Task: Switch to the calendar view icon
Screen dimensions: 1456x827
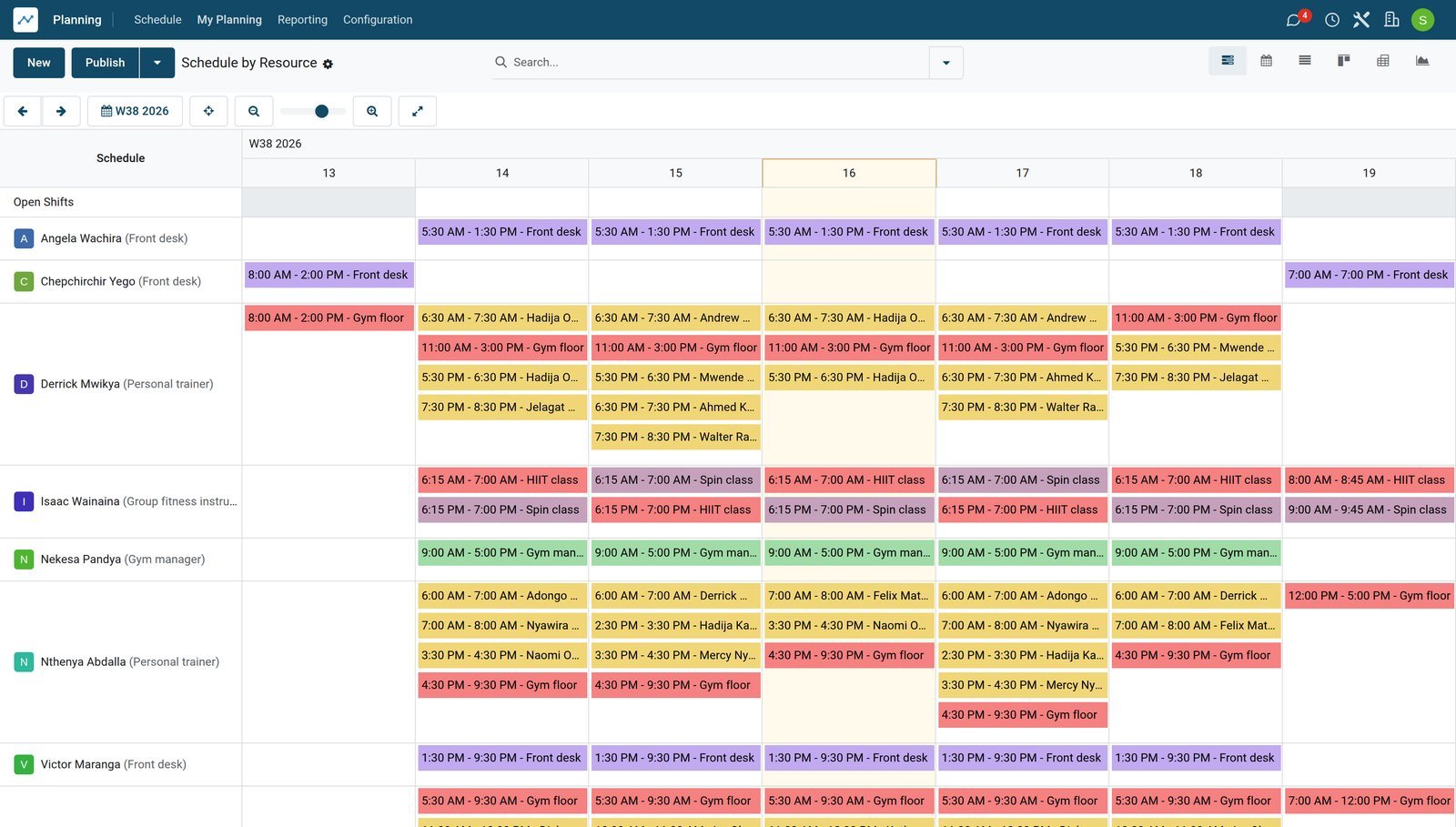Action: 1266,61
